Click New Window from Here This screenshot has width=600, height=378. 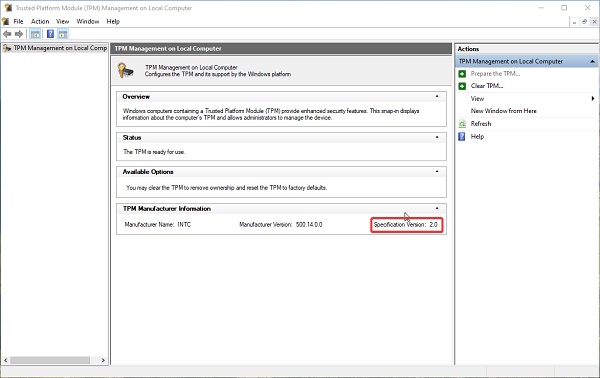(504, 111)
